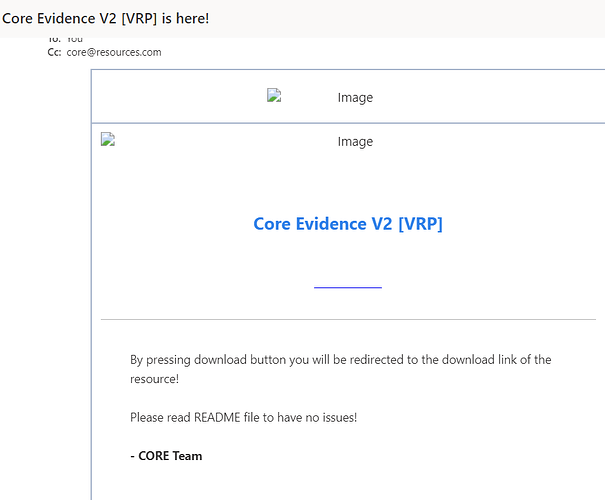The width and height of the screenshot is (605, 500).
Task: Select the Cc address core@resources.com
Action: click(x=114, y=52)
